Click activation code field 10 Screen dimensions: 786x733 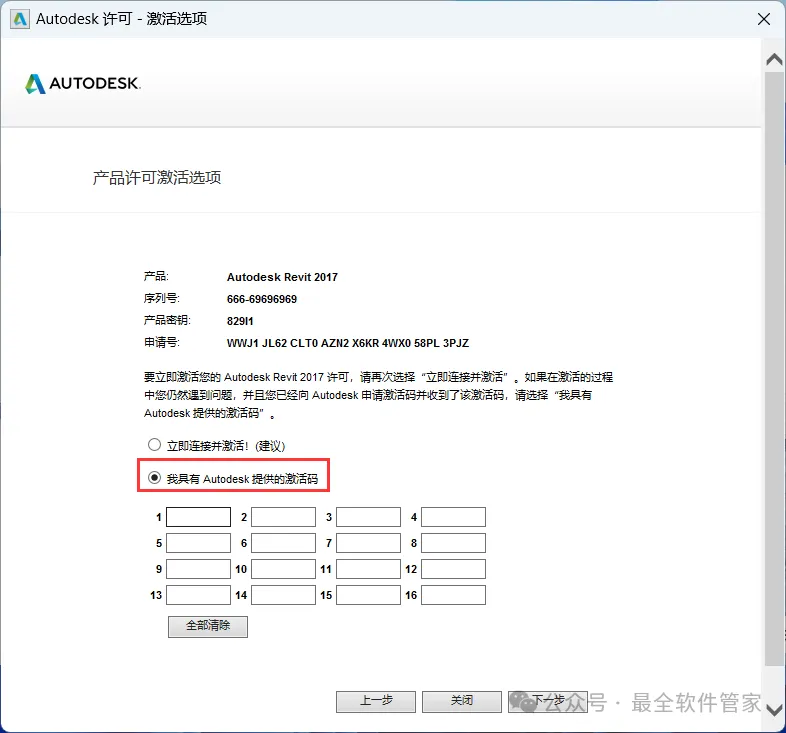[283, 569]
